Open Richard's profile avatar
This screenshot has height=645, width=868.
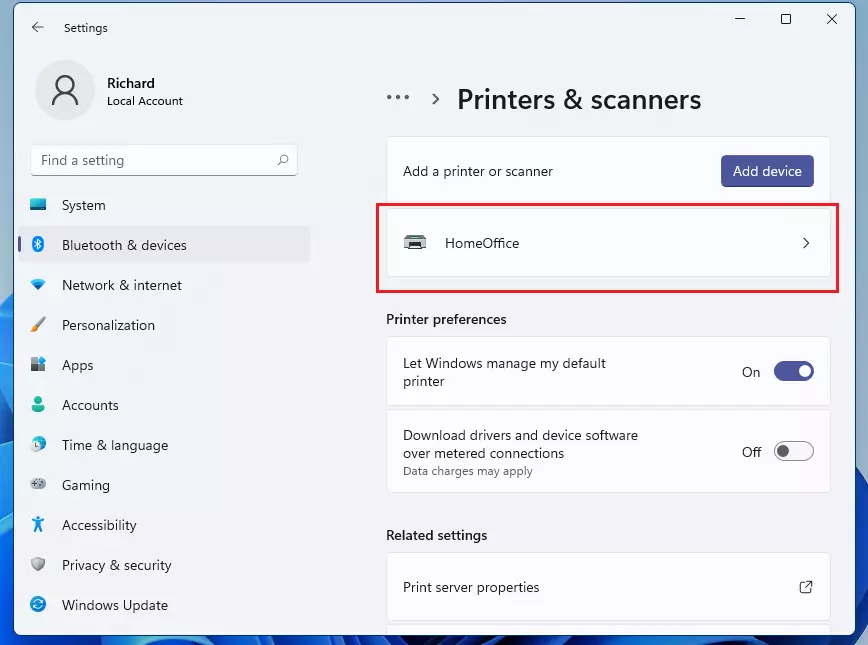click(65, 90)
